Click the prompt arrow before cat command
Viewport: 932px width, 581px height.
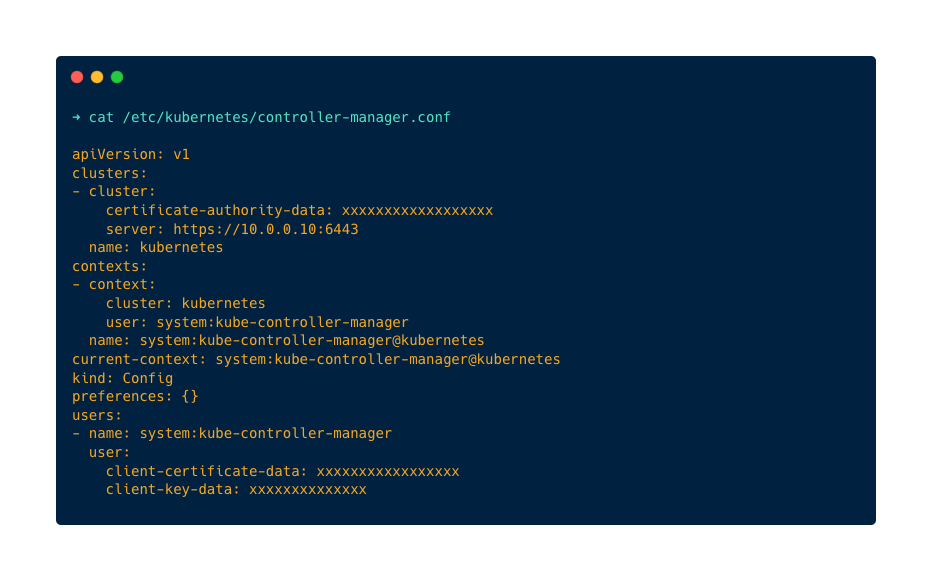tap(76, 117)
